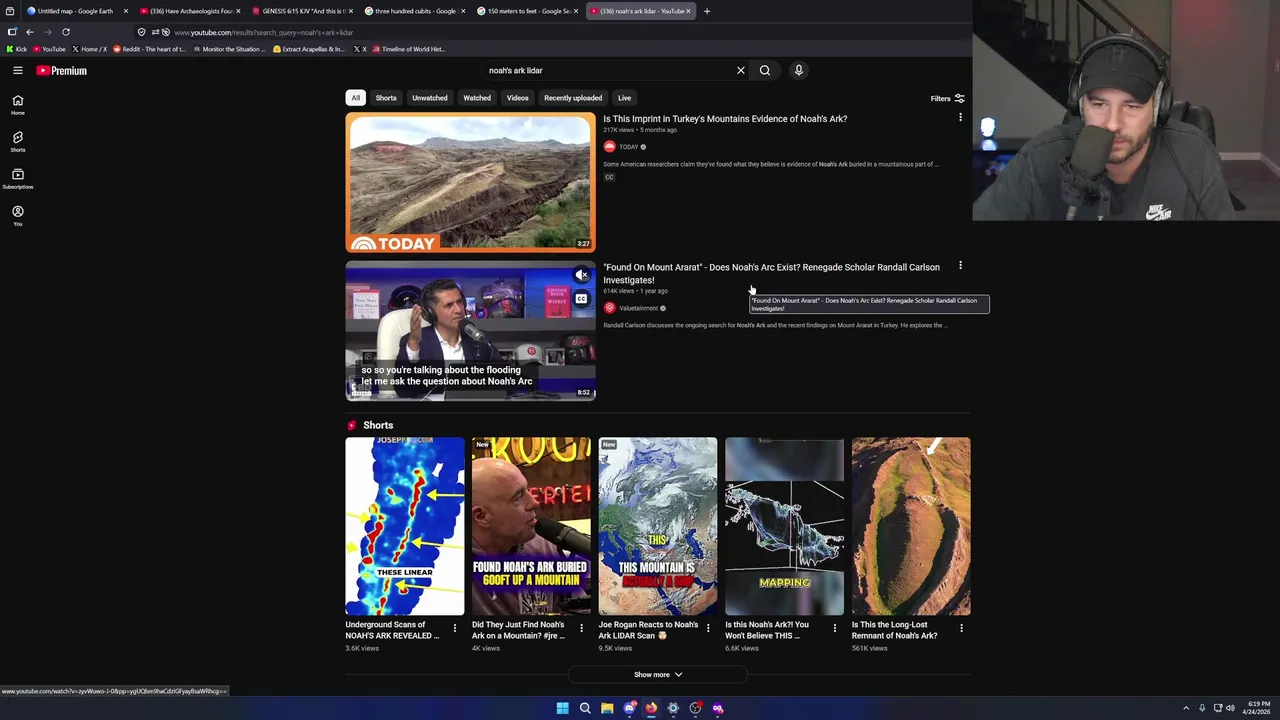Go back in browser history
The image size is (1280, 720).
30,32
